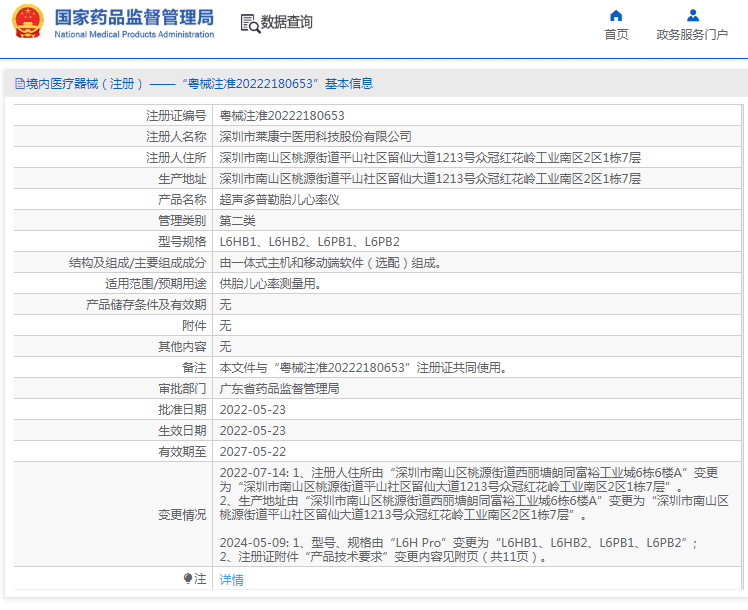Viewport: 748px width, 610px height.
Task: Open the 详情 link
Action: point(231,579)
